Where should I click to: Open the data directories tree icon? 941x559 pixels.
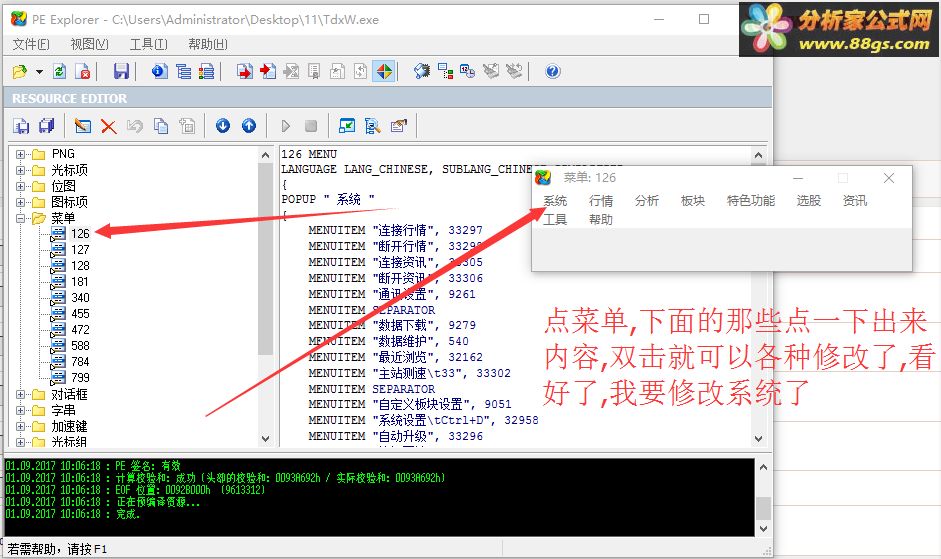[184, 71]
